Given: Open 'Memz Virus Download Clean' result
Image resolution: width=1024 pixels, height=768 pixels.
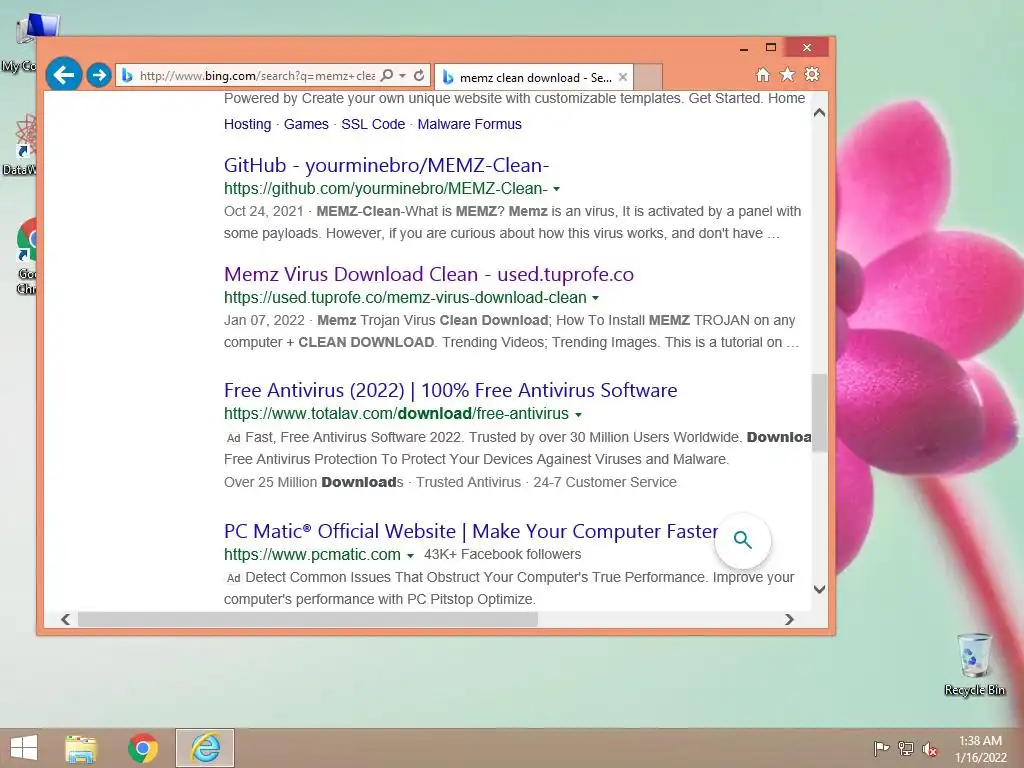Looking at the screenshot, I should tap(429, 274).
